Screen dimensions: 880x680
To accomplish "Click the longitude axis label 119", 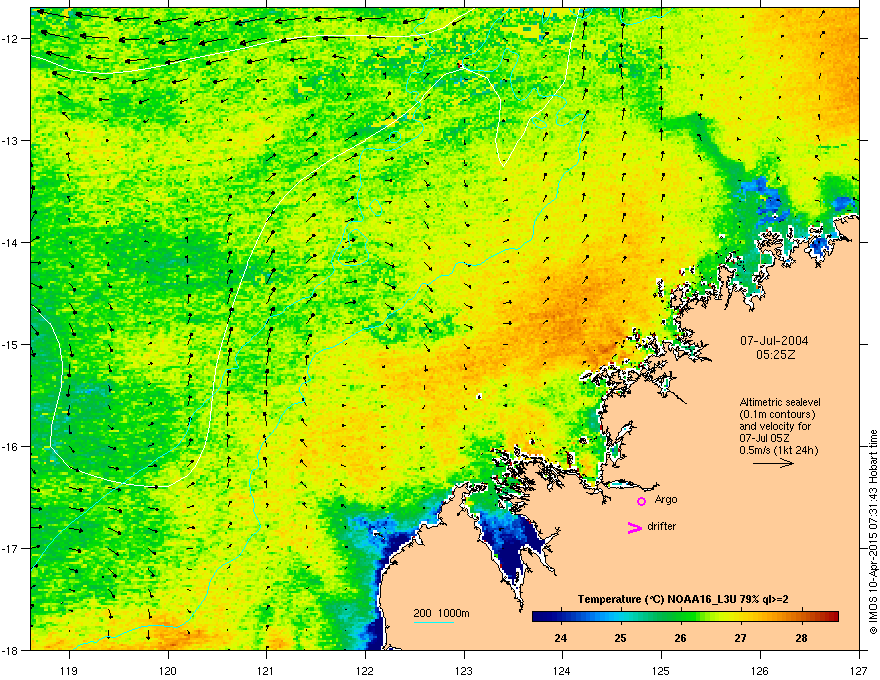I will pyautogui.click(x=69, y=670).
